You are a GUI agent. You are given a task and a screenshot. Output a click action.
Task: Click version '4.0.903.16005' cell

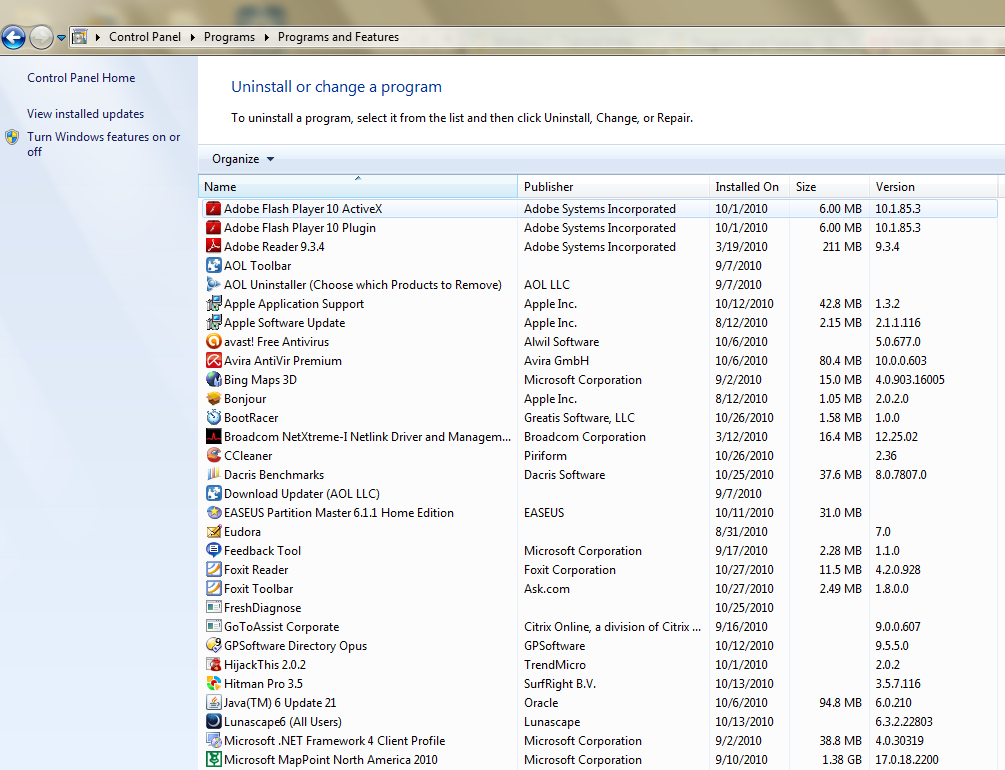909,380
